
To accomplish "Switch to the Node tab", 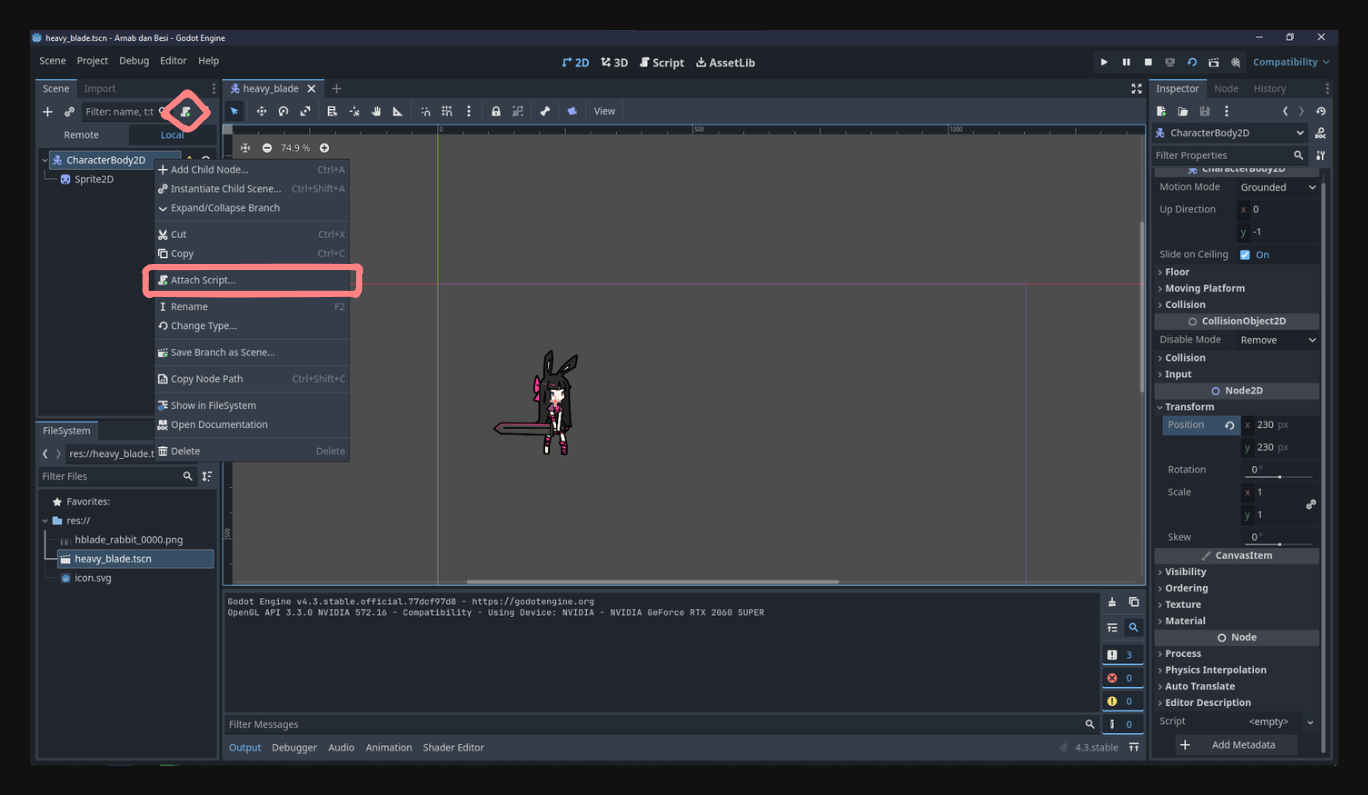I will pos(1226,89).
